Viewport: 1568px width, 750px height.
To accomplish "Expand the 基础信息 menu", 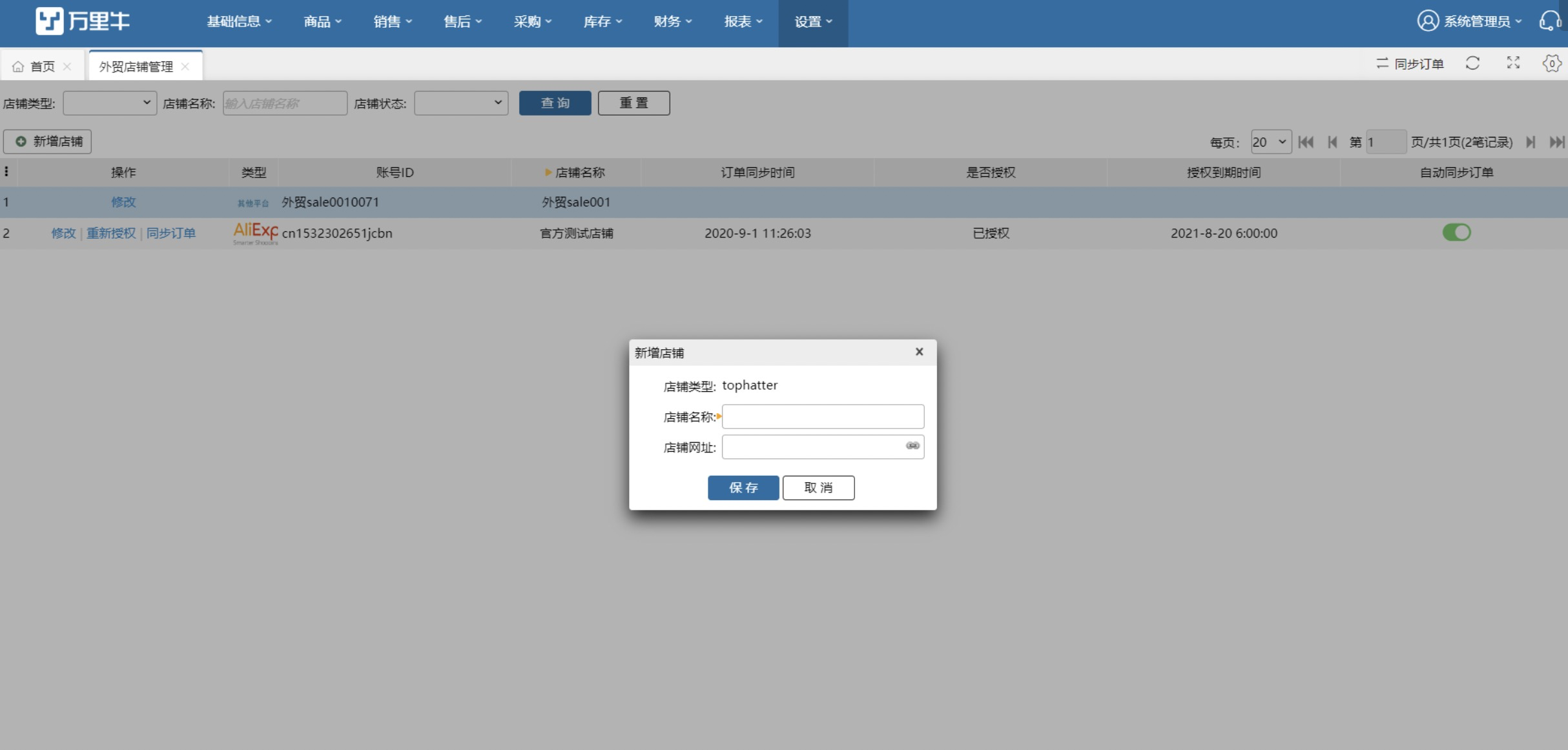I will coord(239,22).
